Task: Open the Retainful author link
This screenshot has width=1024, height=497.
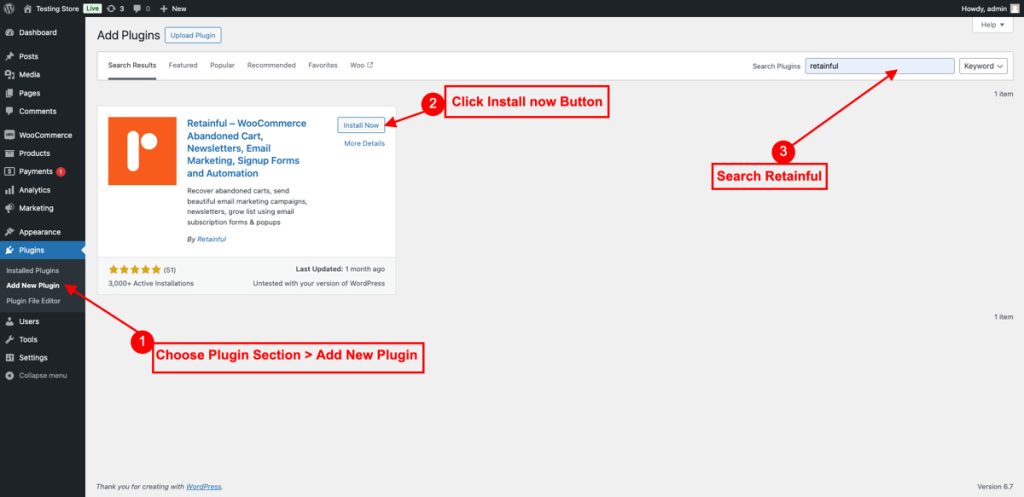Action: [x=212, y=239]
